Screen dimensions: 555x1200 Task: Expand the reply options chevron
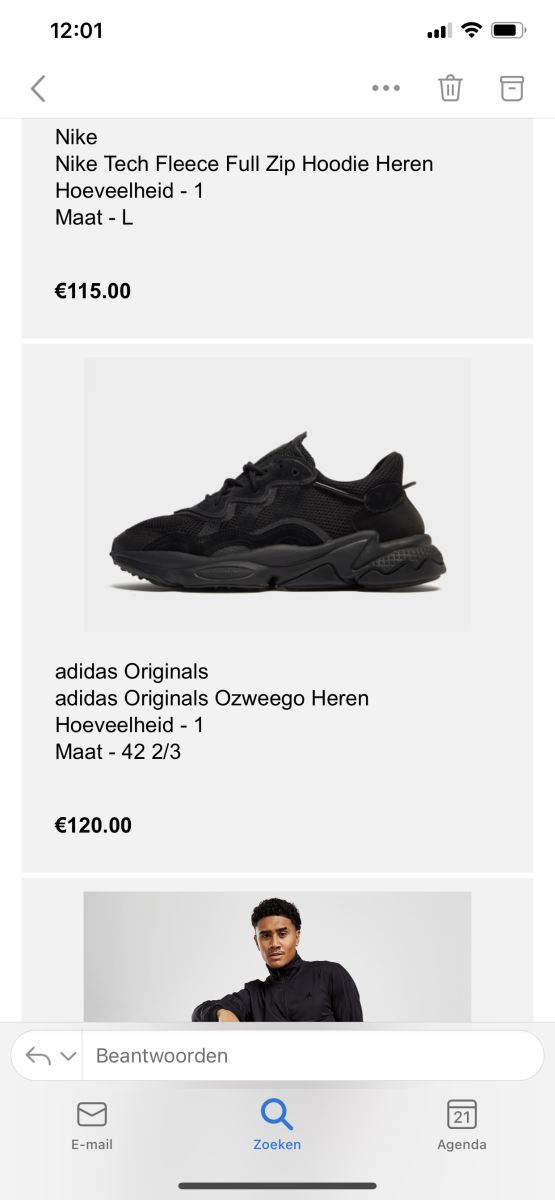coord(68,1057)
